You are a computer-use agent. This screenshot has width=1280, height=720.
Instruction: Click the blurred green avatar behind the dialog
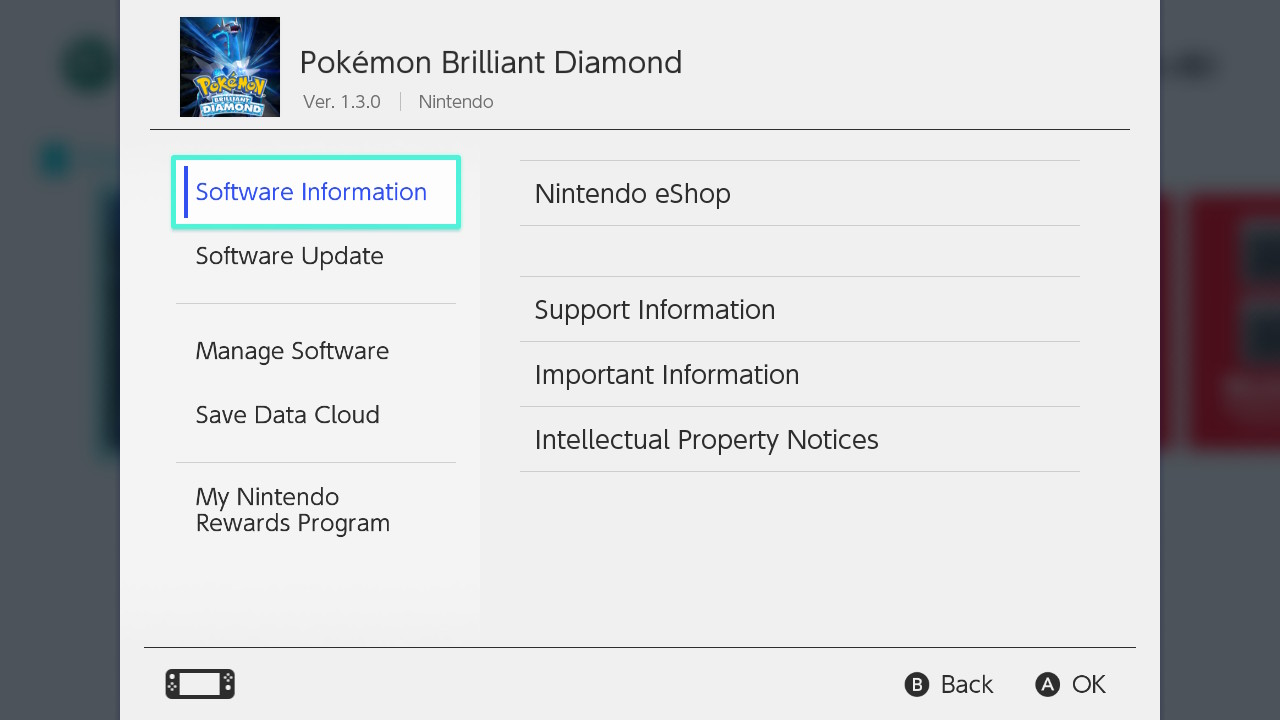pyautogui.click(x=90, y=67)
